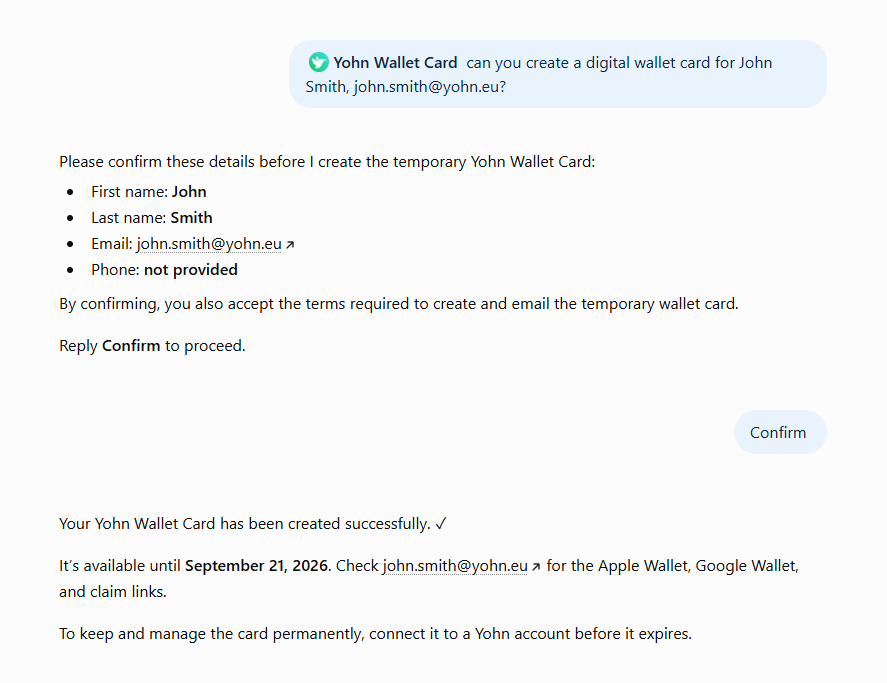Click the Yohn Wallet Card app mention
This screenshot has height=683, width=887.
[383, 62]
